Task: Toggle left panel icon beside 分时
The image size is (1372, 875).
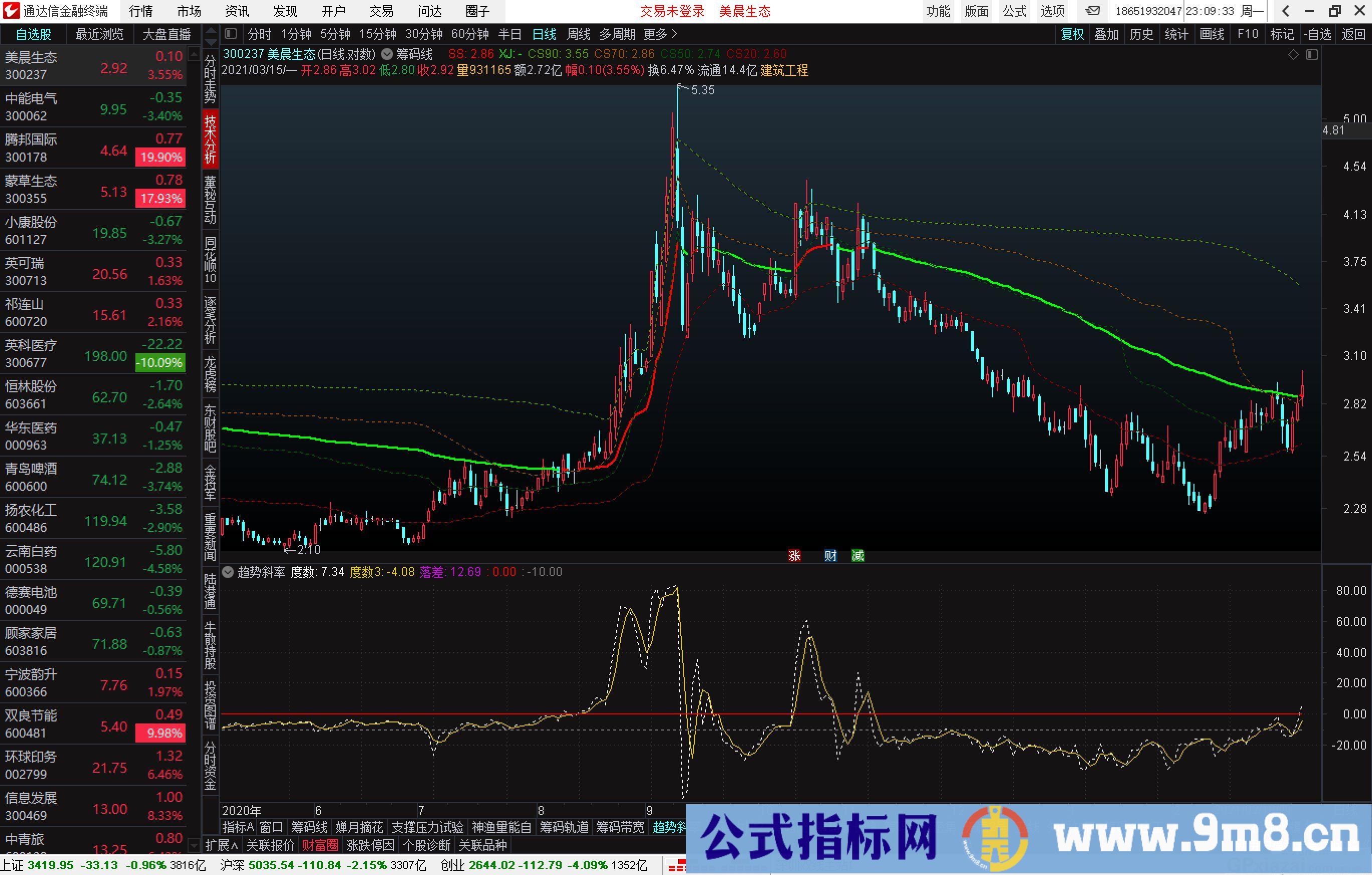Action: pyautogui.click(x=231, y=34)
